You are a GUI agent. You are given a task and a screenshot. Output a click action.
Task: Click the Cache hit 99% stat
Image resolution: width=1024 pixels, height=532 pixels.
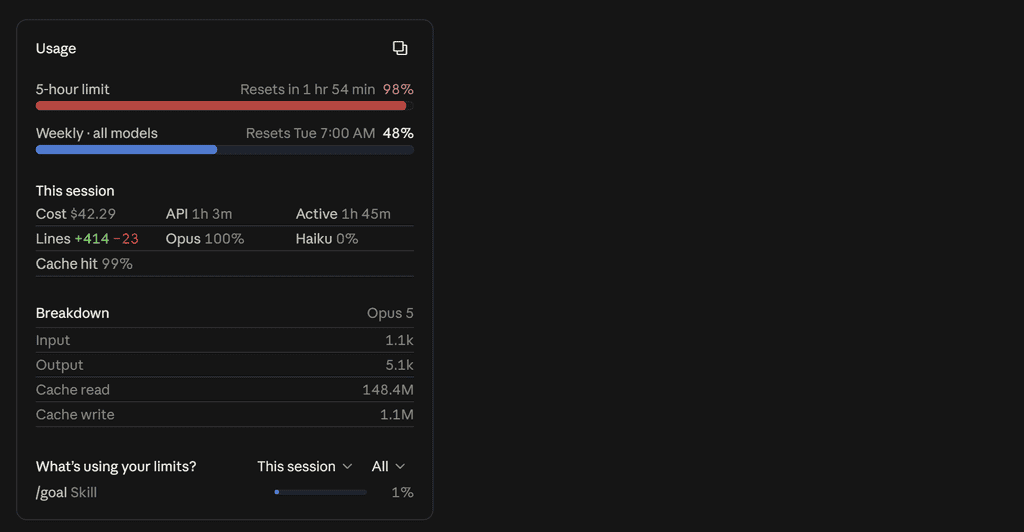[x=84, y=264]
